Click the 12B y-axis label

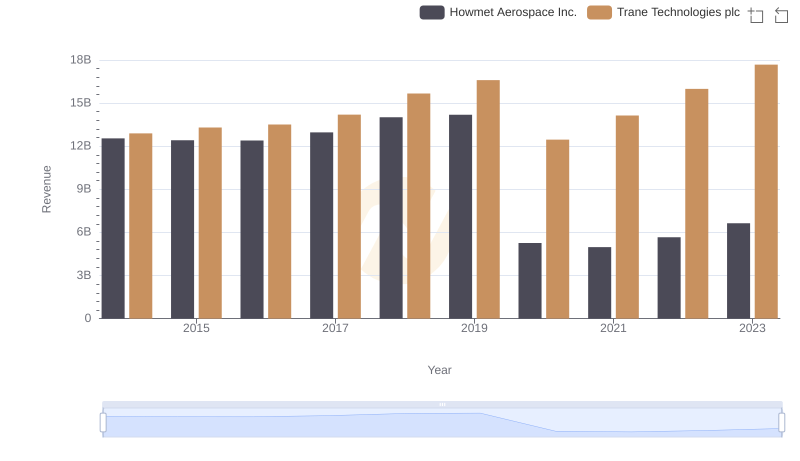81,146
